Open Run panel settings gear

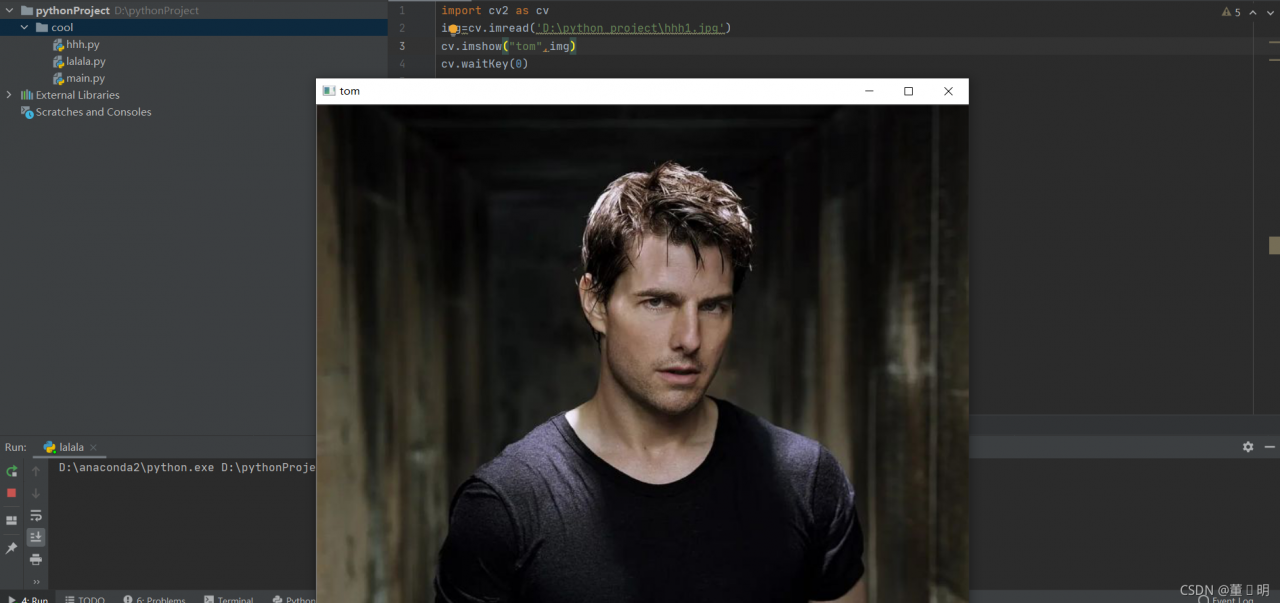point(1248,447)
